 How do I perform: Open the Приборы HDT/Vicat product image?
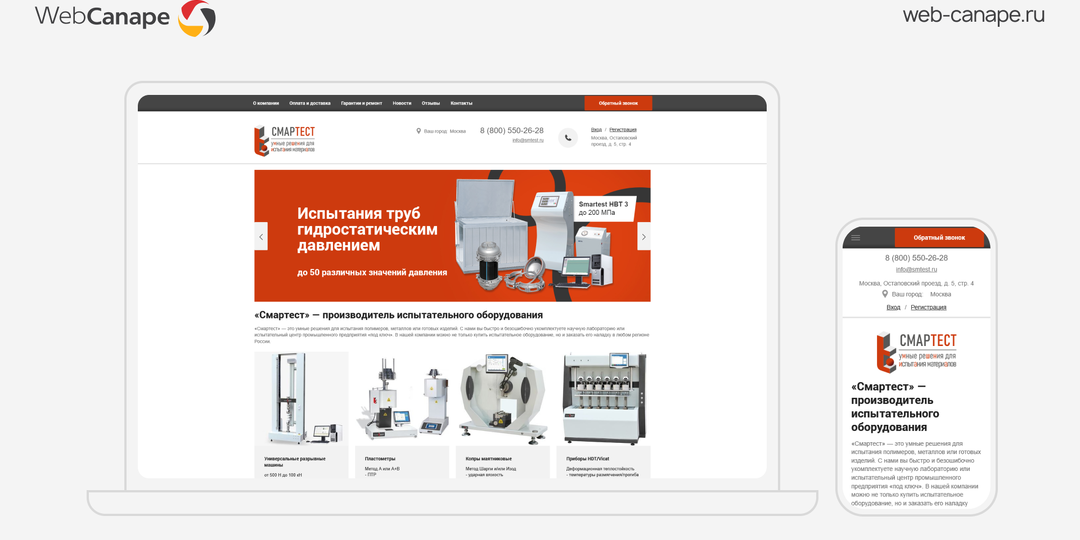tap(604, 398)
